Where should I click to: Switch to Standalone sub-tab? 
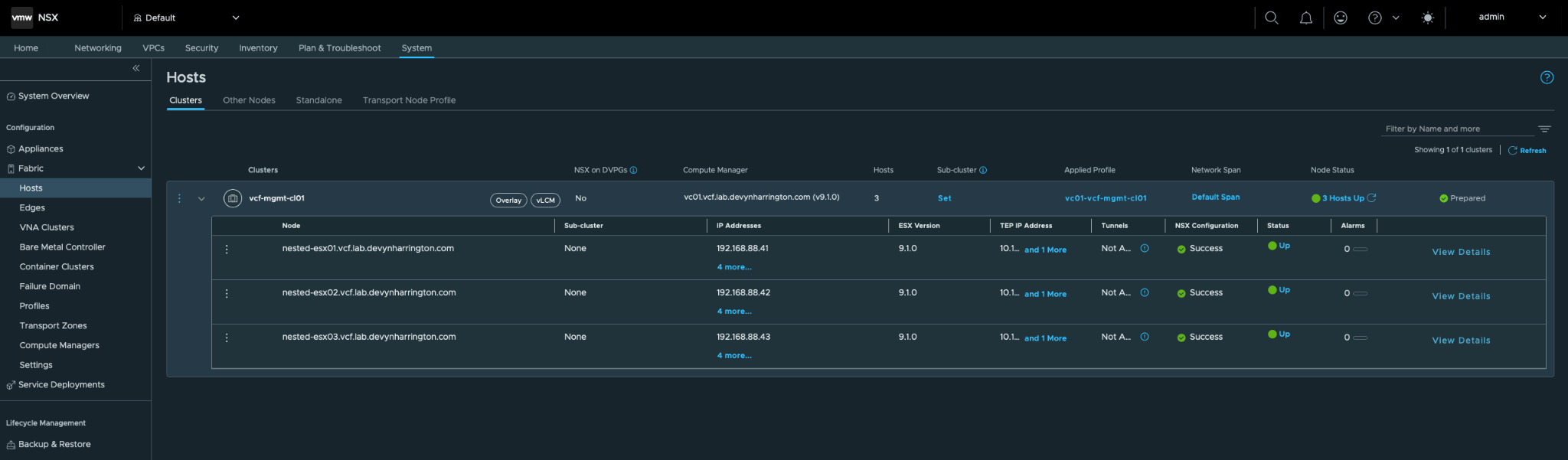319,100
